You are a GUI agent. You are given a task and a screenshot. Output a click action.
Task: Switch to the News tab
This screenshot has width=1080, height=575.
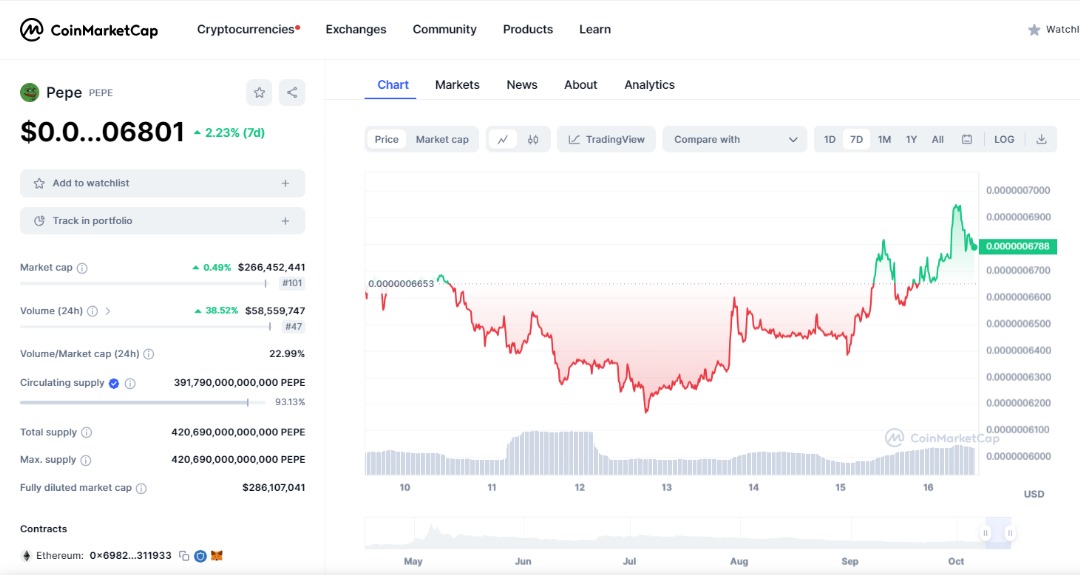[x=522, y=85]
